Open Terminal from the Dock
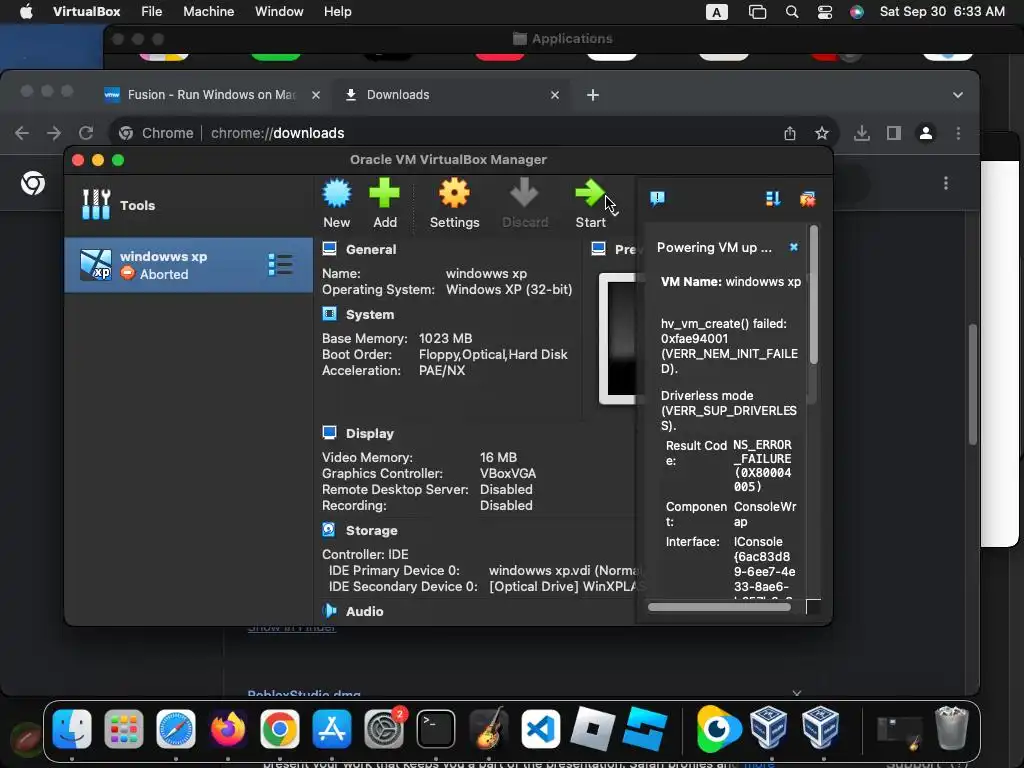Image resolution: width=1024 pixels, height=768 pixels. (436, 729)
